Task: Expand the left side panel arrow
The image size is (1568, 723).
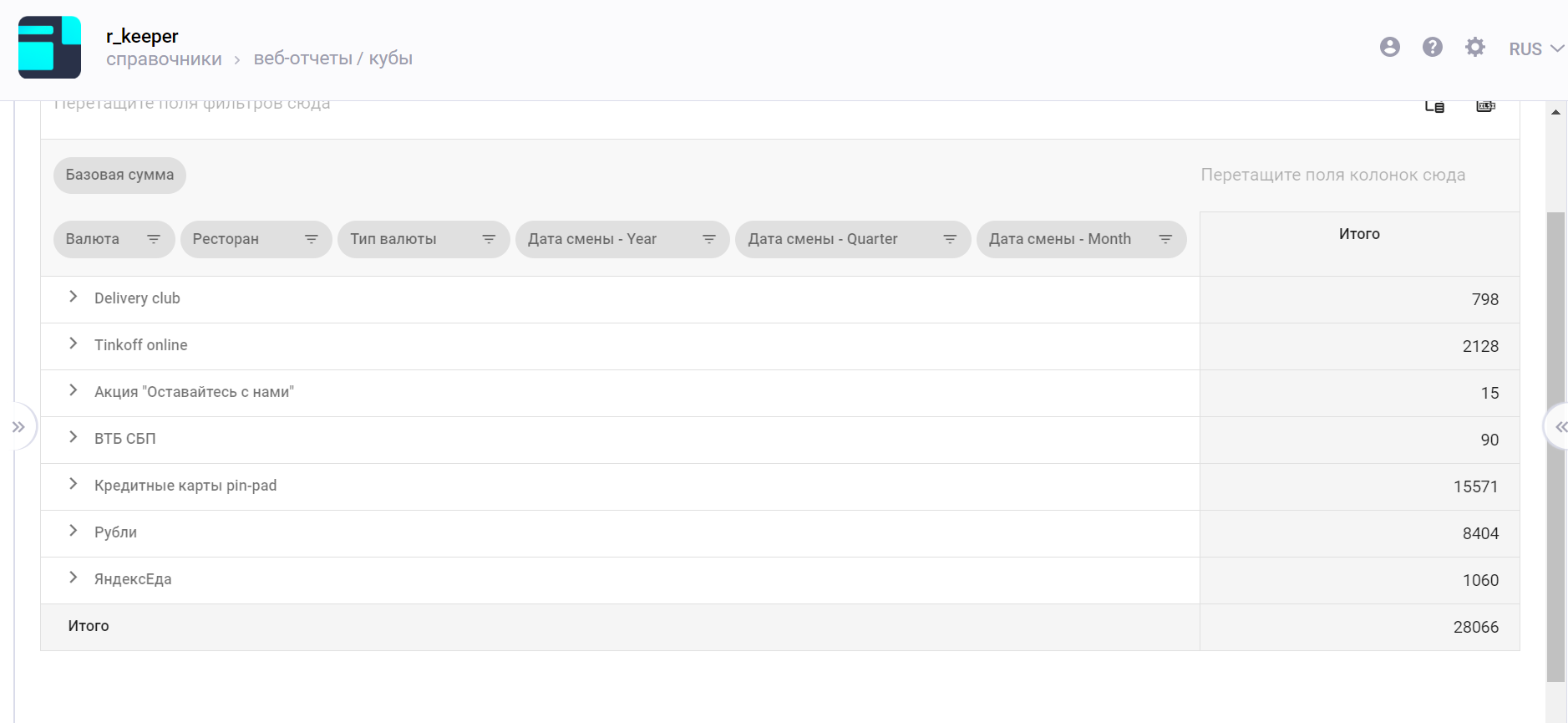Action: tap(18, 427)
